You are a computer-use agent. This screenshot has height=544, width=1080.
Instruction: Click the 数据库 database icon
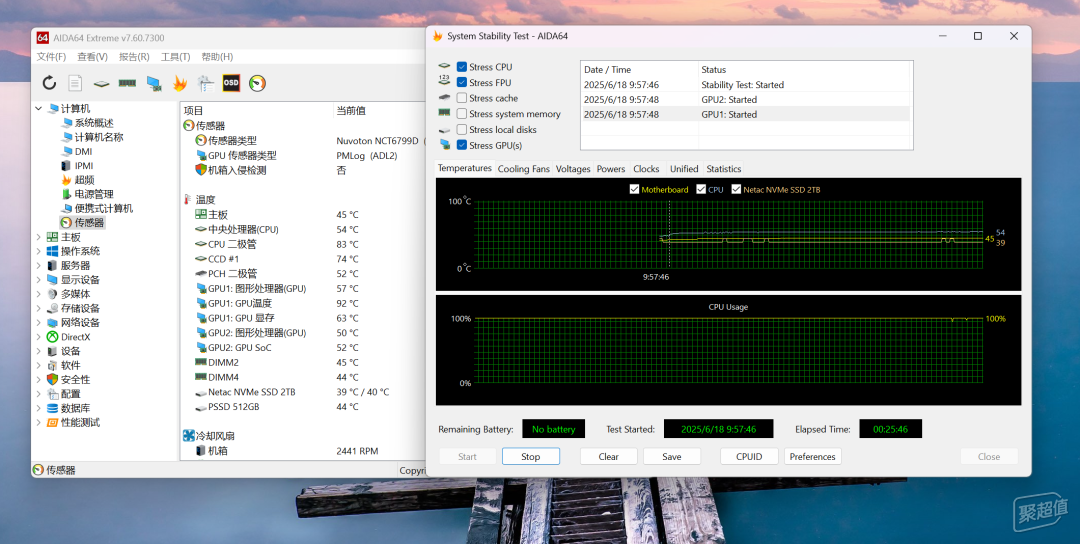coord(52,408)
